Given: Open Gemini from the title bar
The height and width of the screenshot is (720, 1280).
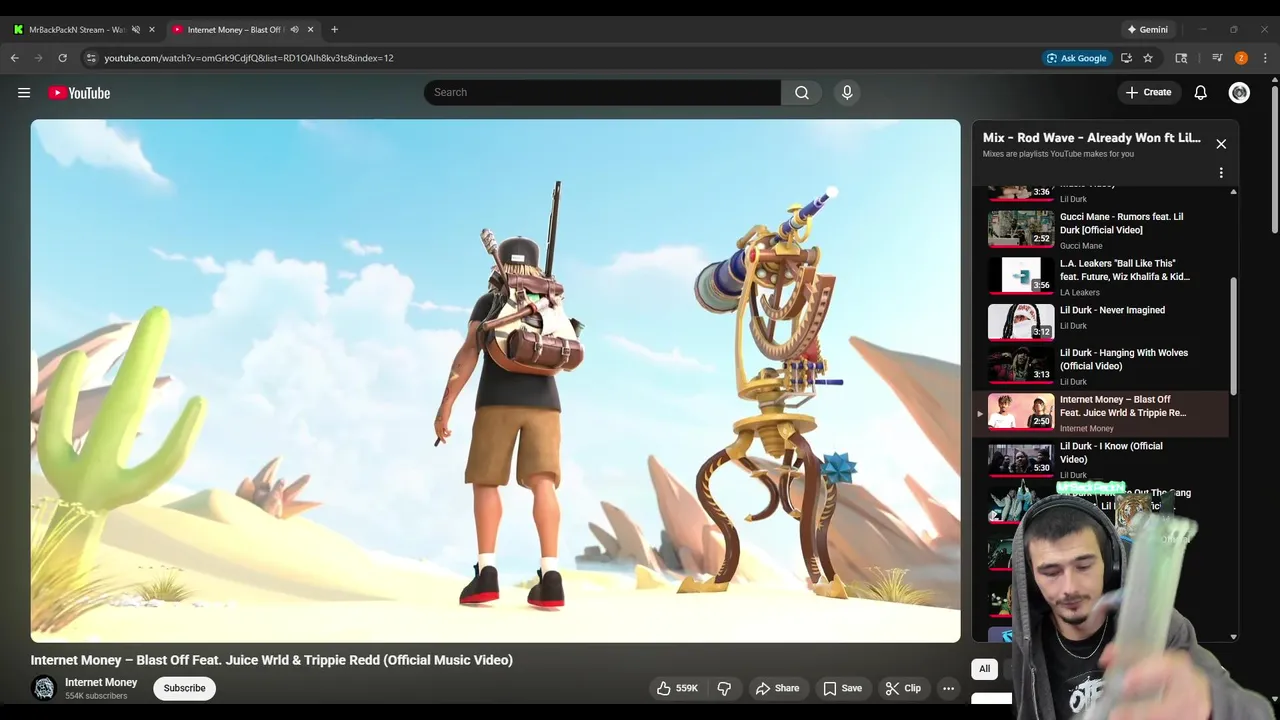Looking at the screenshot, I should [1148, 30].
